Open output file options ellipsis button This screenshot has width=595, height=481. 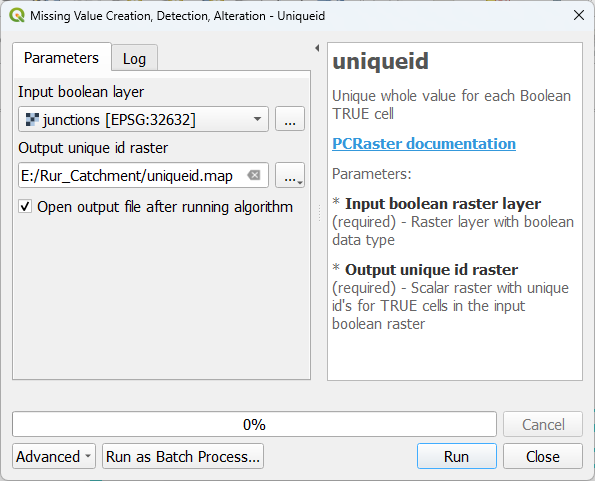point(290,175)
